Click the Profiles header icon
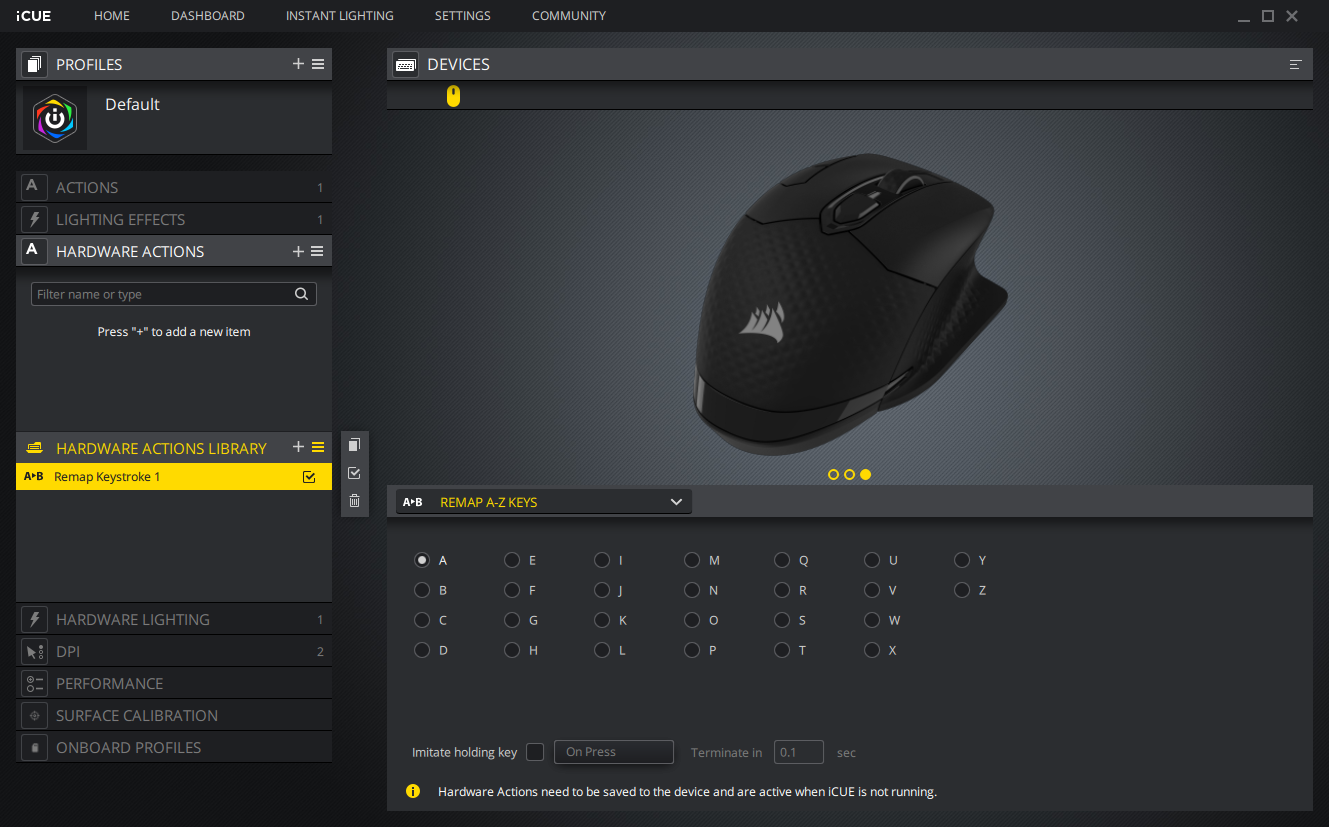This screenshot has width=1329, height=827. tap(34, 64)
